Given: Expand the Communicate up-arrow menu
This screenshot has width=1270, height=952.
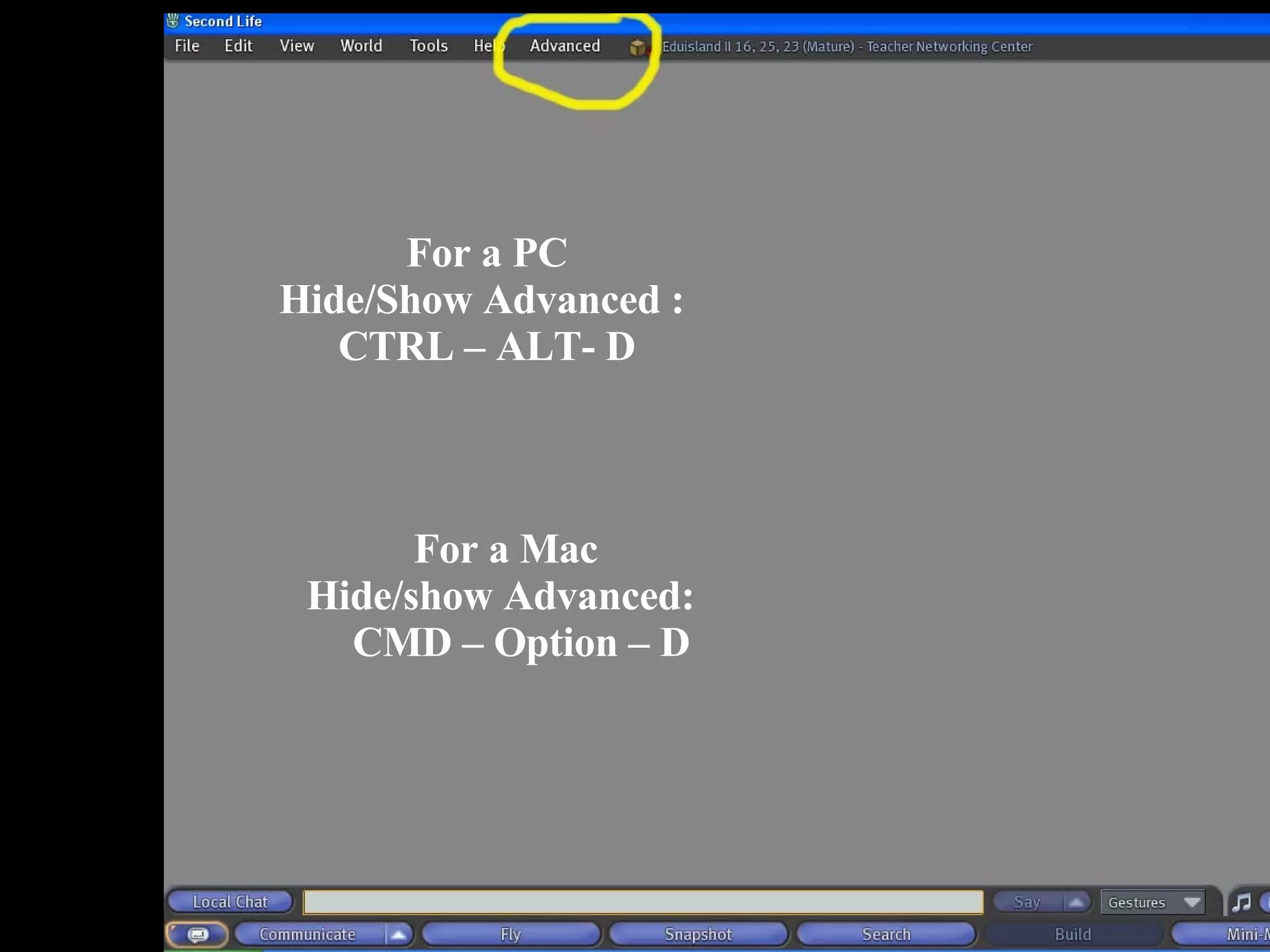Looking at the screenshot, I should 399,934.
